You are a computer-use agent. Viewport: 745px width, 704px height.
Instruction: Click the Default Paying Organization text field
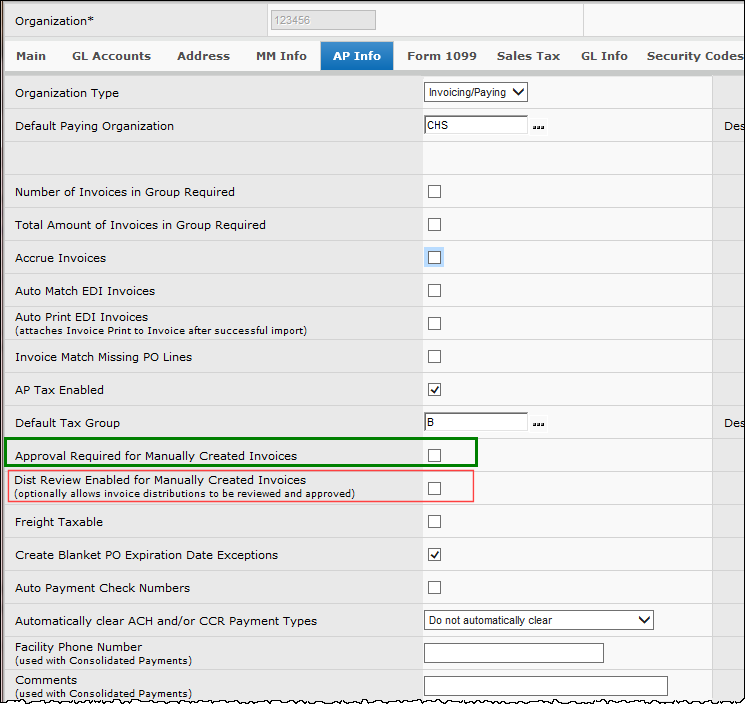475,126
